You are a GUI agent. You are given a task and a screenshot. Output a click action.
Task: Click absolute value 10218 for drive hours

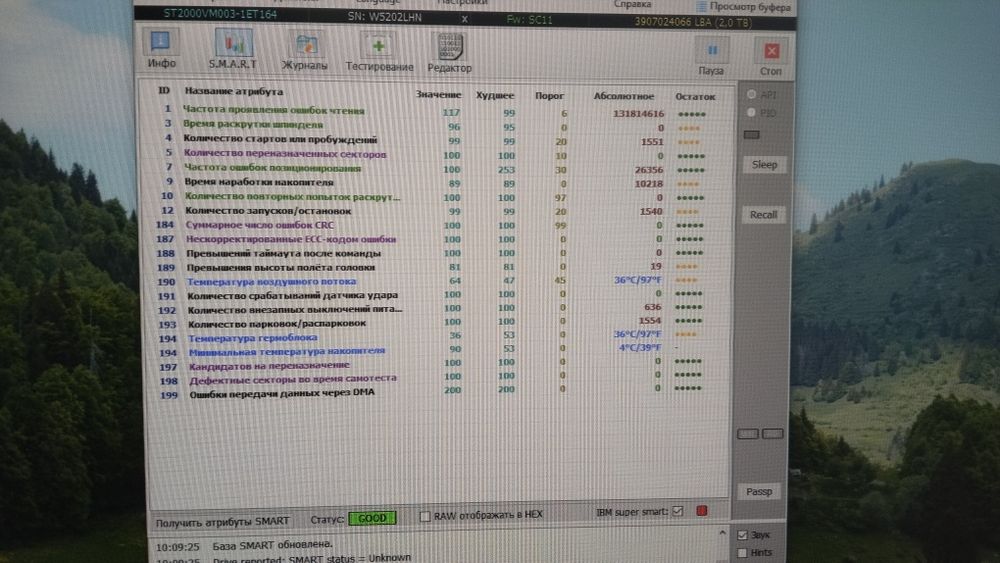pos(649,184)
